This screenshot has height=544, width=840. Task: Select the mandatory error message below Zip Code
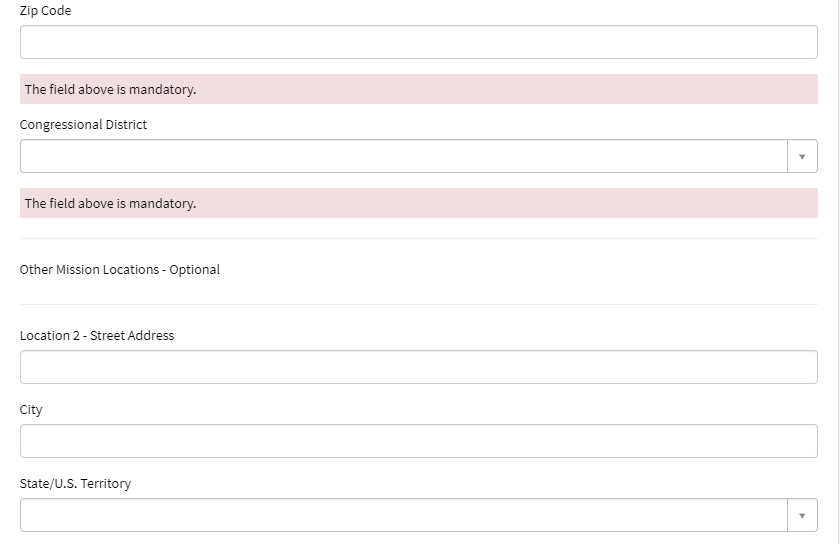point(110,90)
